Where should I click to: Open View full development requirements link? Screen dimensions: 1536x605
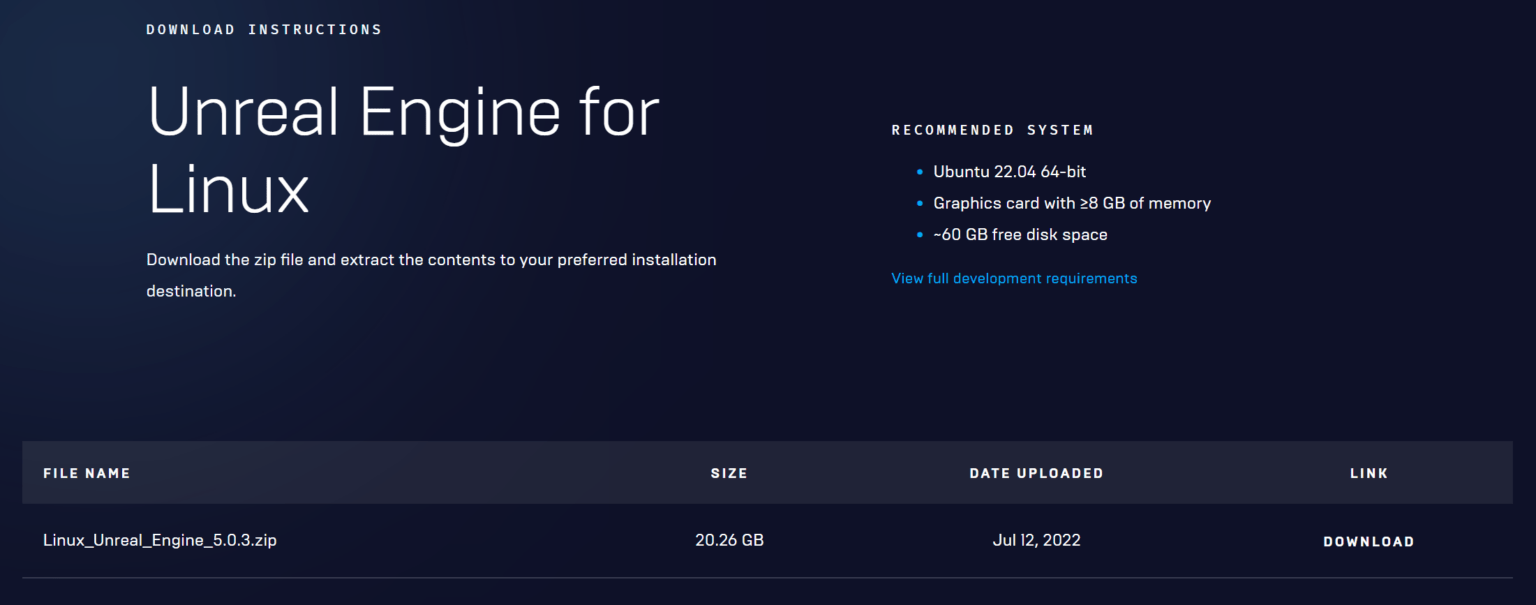click(1014, 278)
